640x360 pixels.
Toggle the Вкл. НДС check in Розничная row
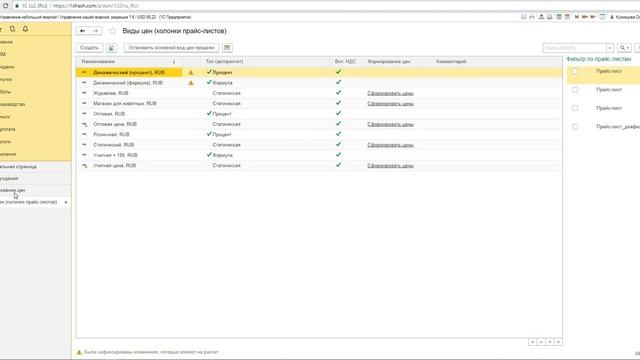pyautogui.click(x=338, y=134)
